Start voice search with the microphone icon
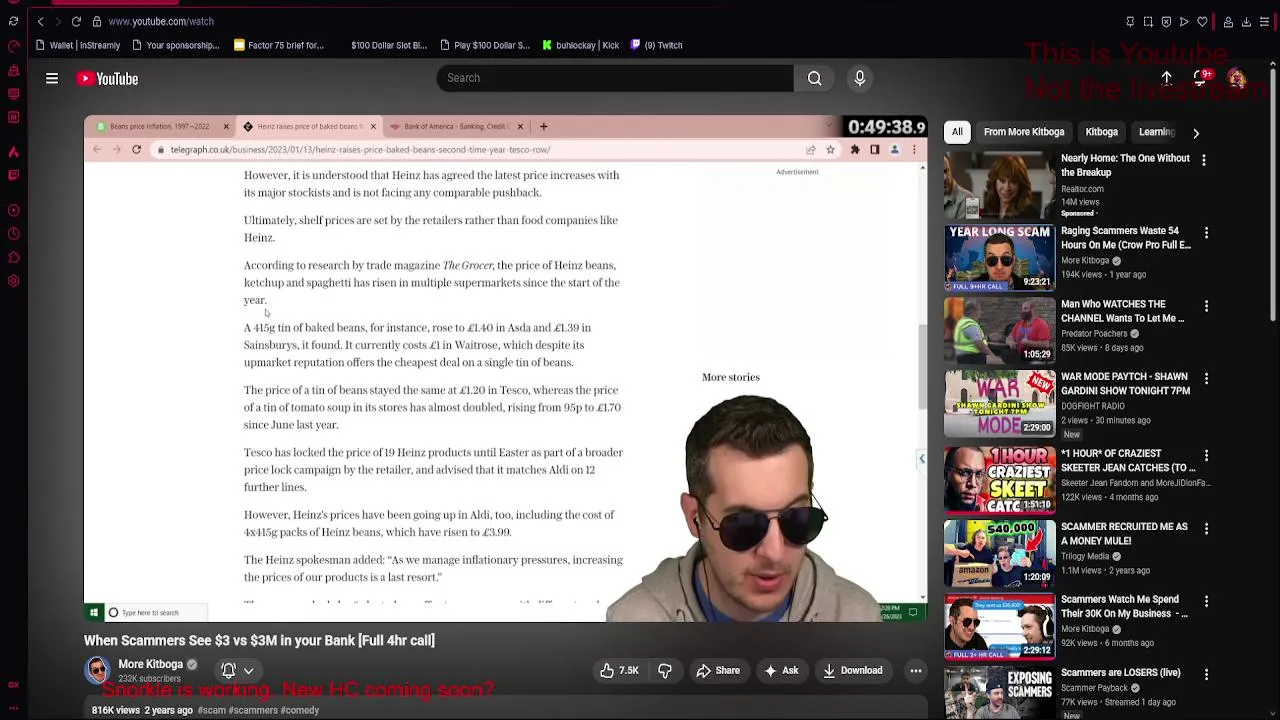The height and width of the screenshot is (720, 1280). coord(860,78)
